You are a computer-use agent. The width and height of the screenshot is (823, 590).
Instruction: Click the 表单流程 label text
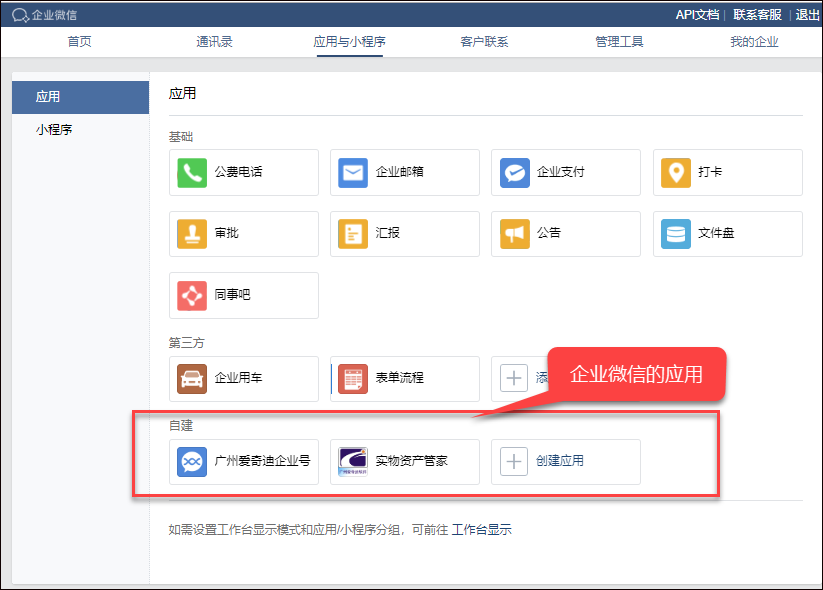pyautogui.click(x=399, y=377)
